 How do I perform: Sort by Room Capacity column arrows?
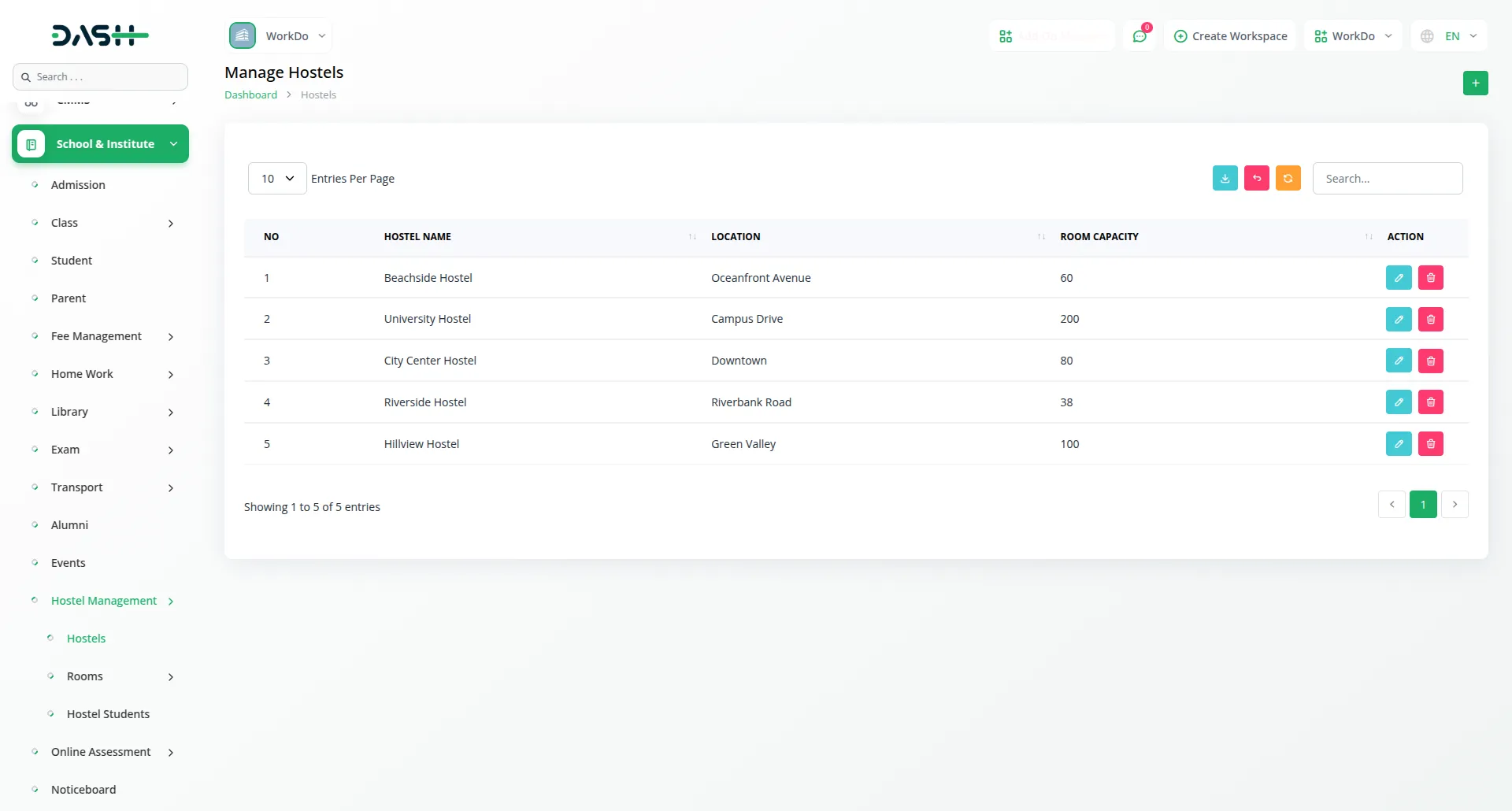1369,236
